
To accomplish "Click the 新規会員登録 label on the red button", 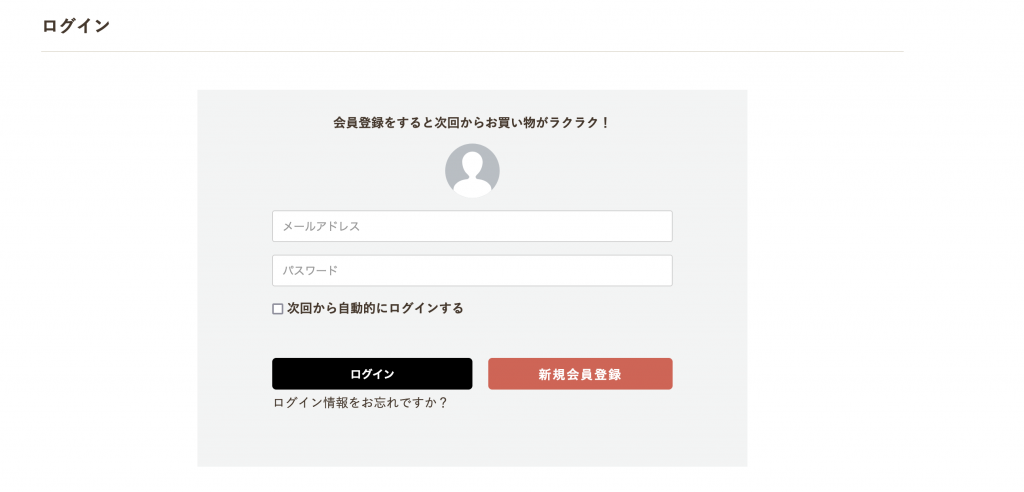I will point(580,374).
